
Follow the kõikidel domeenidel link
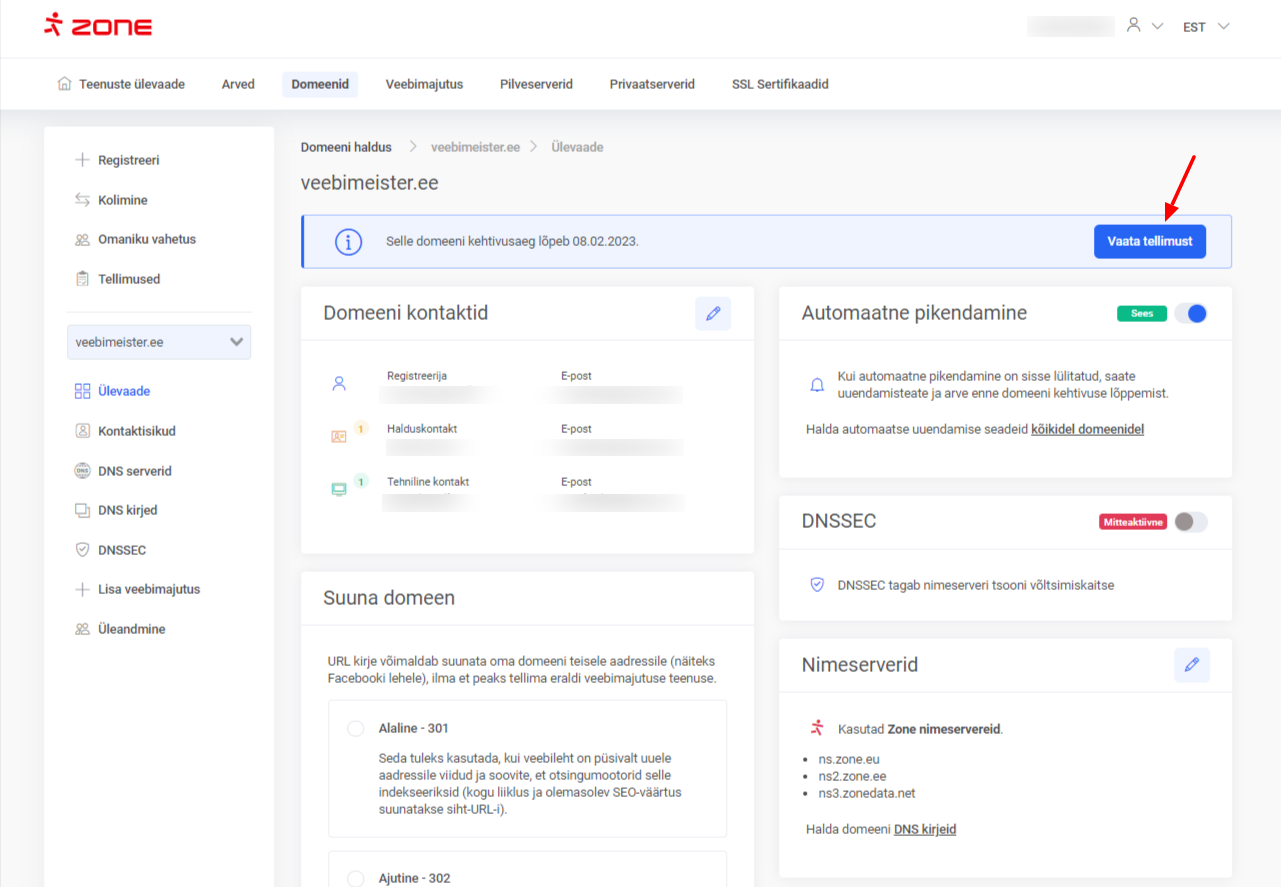click(x=1087, y=429)
